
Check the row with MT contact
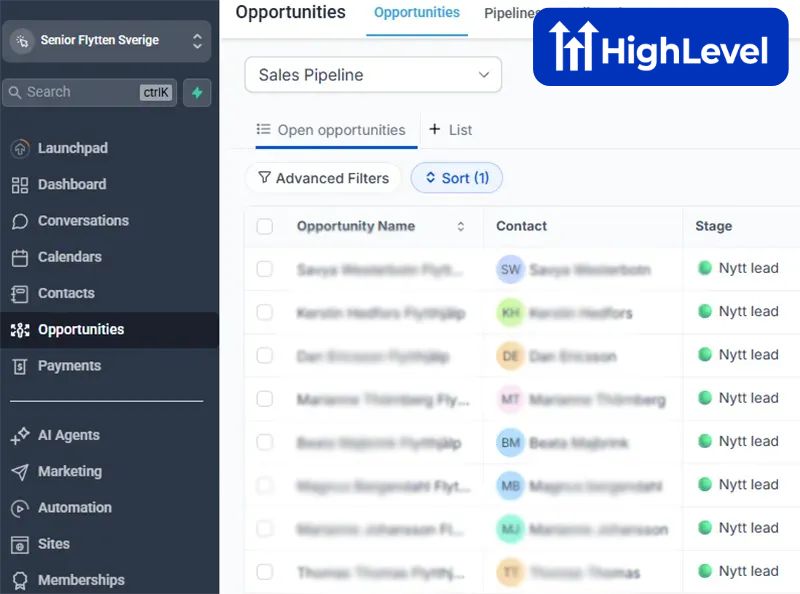tap(265, 399)
